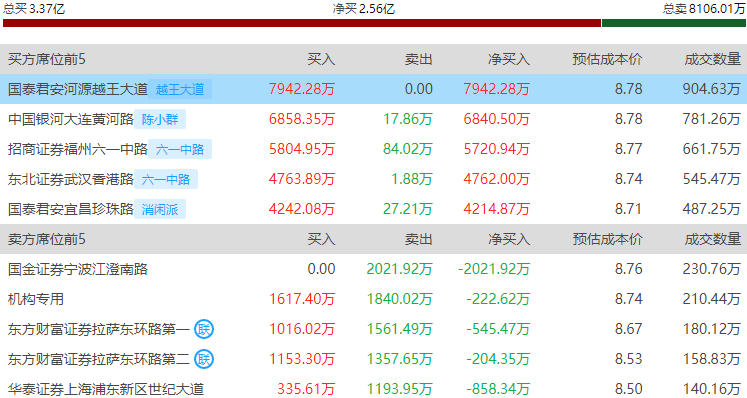Click 国泰君安宜昌珍珠路 seat name
This screenshot has height=398, width=747.
[71, 209]
